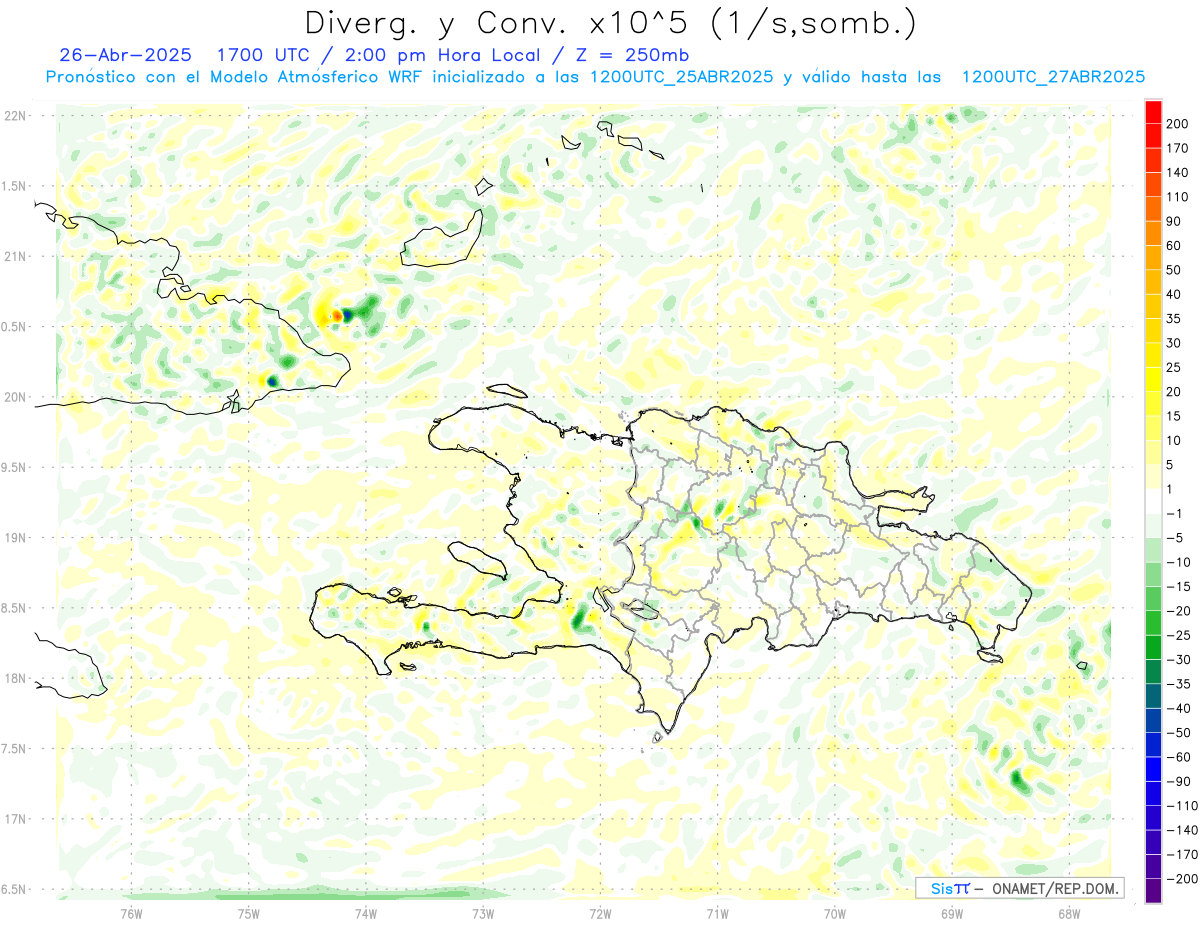1200x927 pixels.
Task: Click the dark purple bottom segment of the color bar
Action: (1153, 891)
